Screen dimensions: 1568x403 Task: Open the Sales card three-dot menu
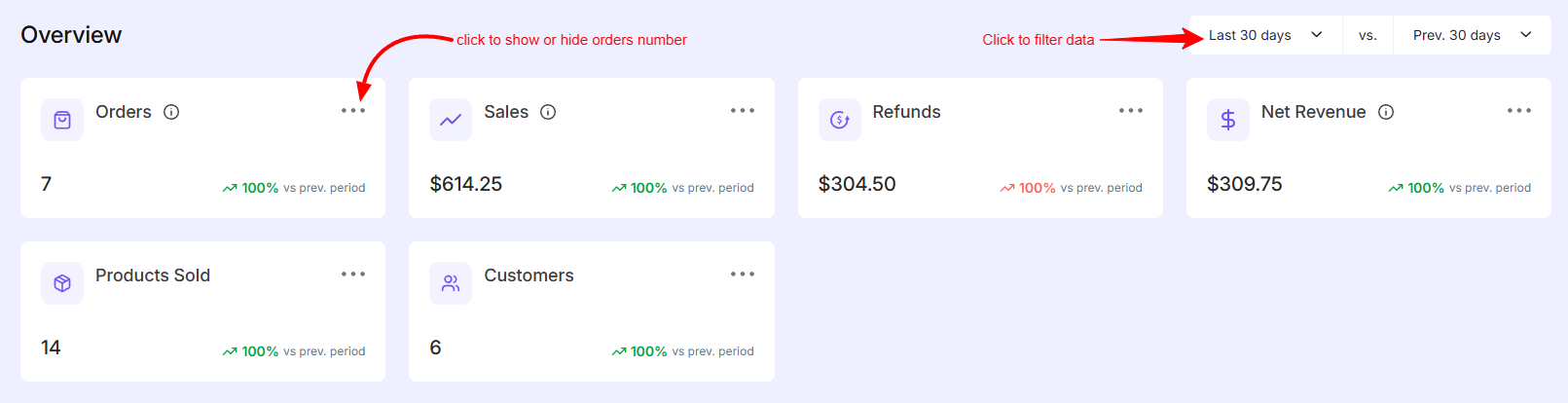(x=743, y=111)
